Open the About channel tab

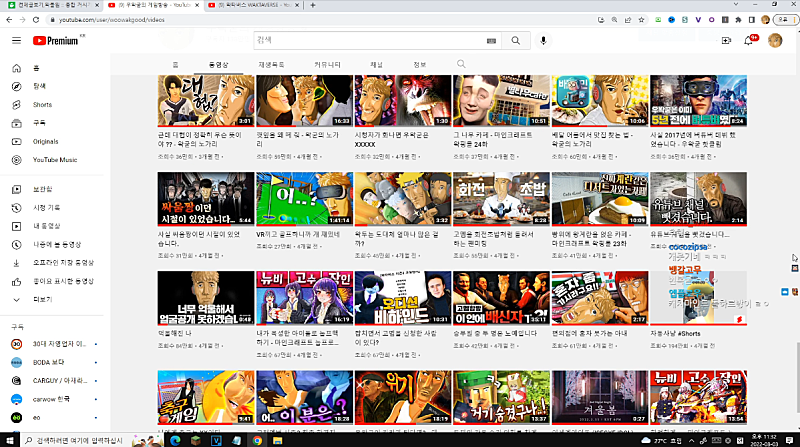pos(419,65)
